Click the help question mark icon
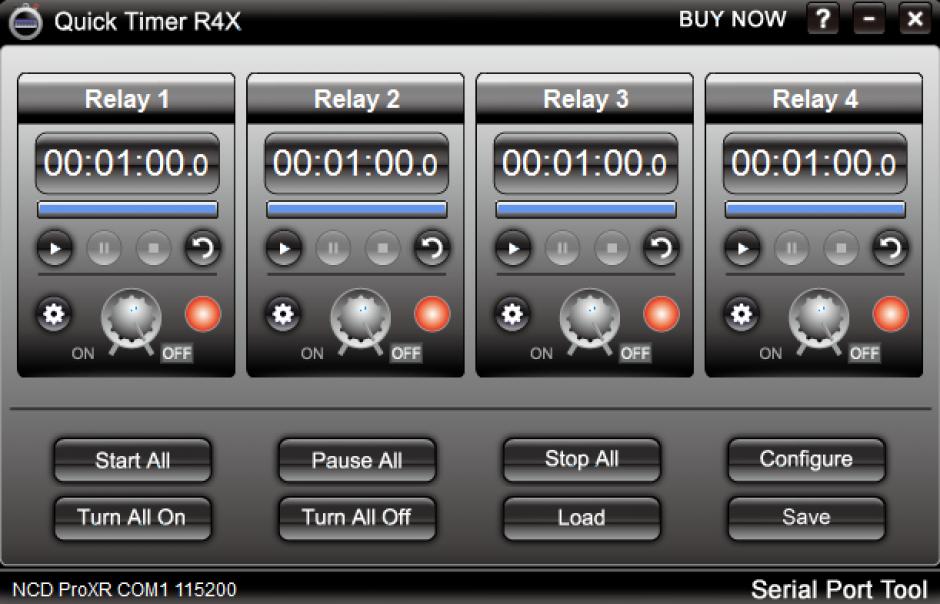The width and height of the screenshot is (940, 604). coord(822,18)
